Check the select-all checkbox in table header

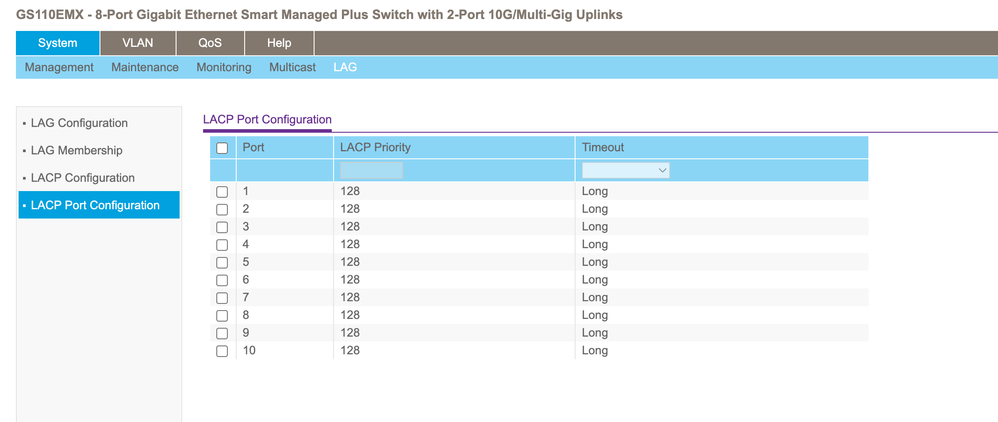[x=222, y=148]
